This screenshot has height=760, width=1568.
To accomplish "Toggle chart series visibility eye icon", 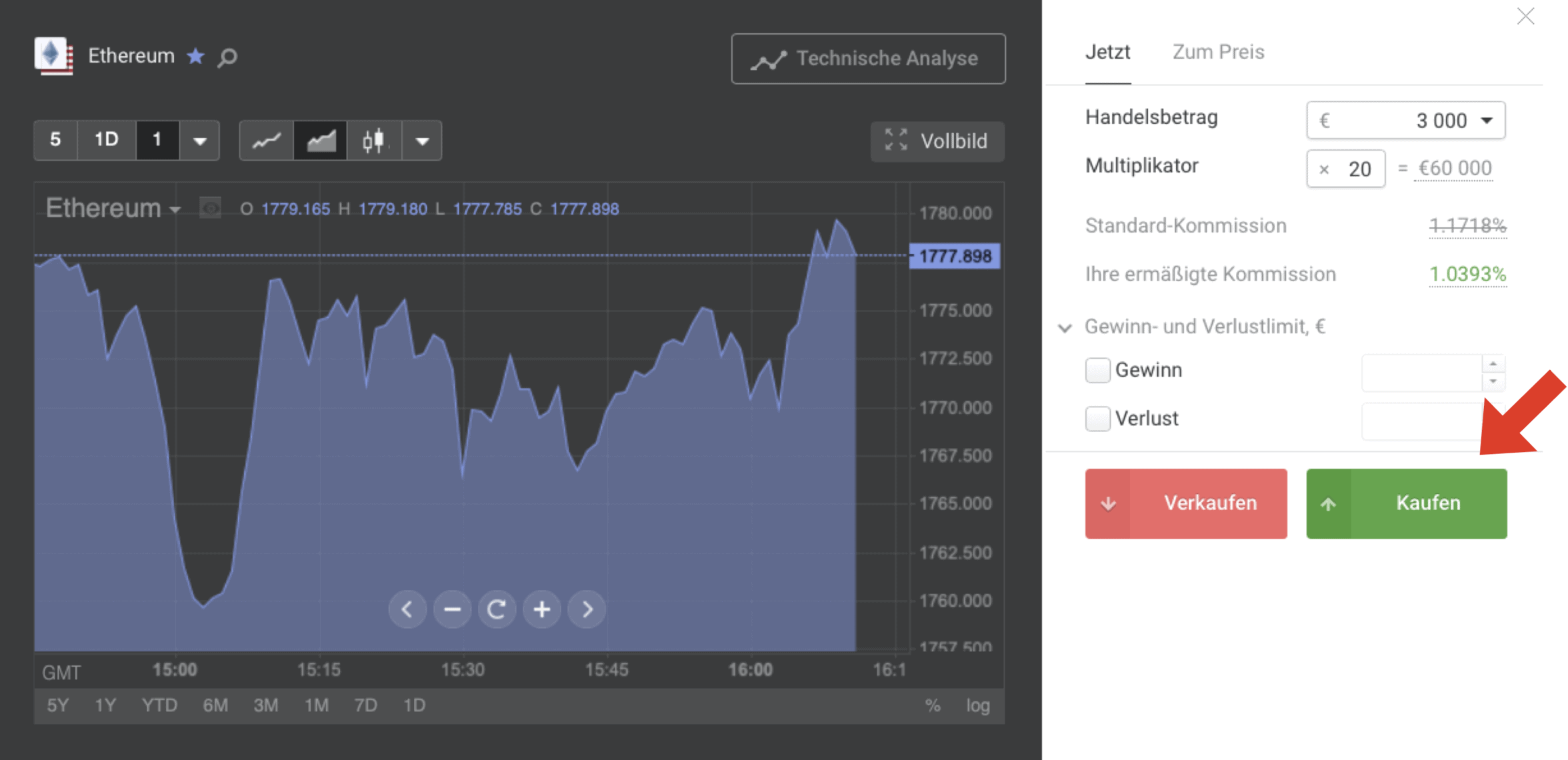I will (210, 209).
